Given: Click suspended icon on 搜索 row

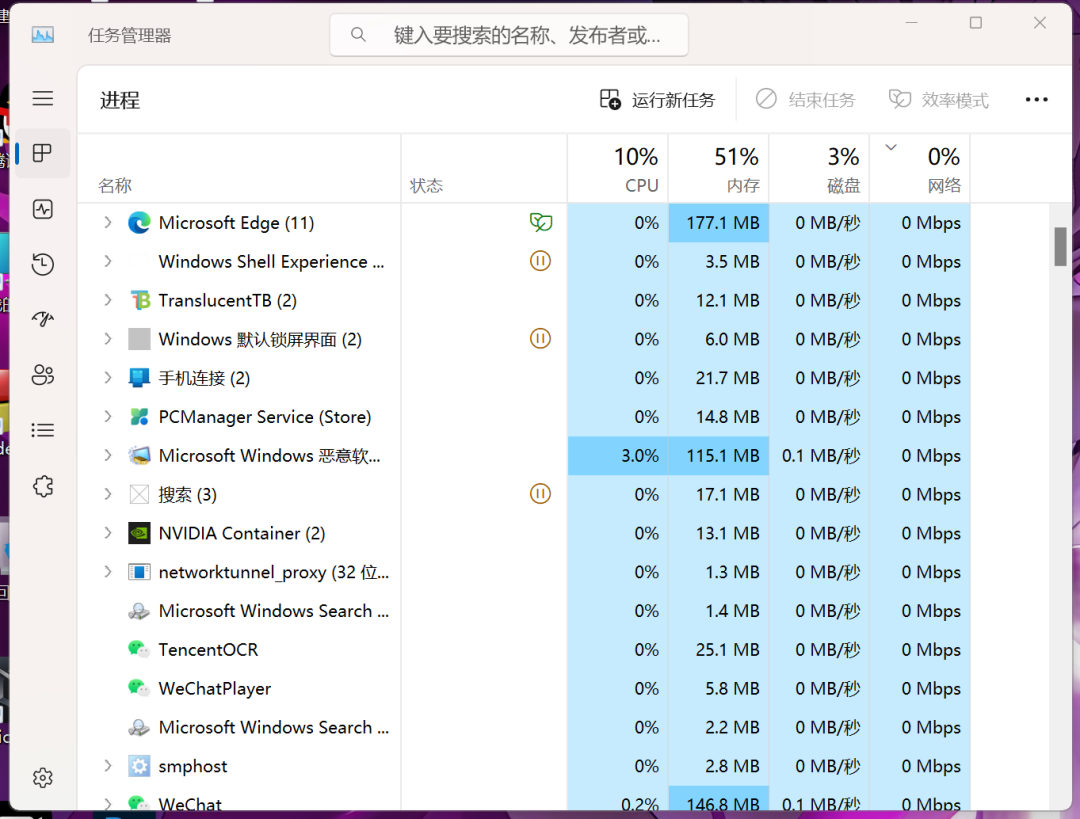Looking at the screenshot, I should pyautogui.click(x=540, y=494).
